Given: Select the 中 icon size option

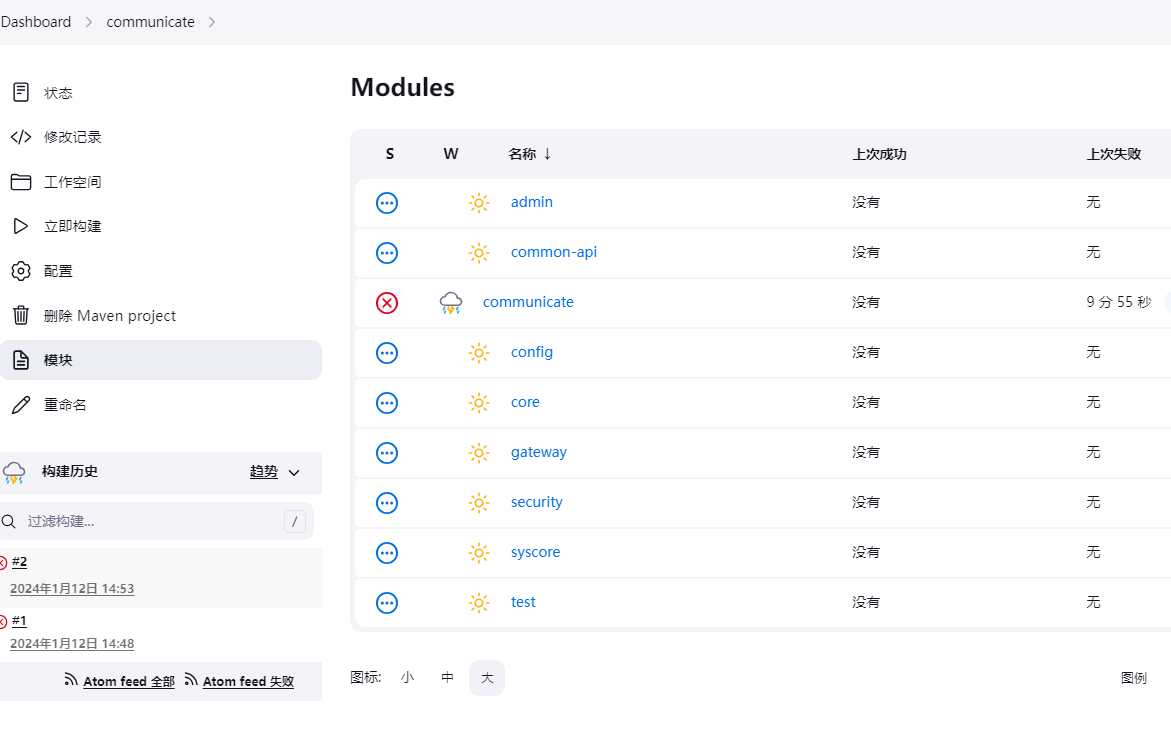Looking at the screenshot, I should pyautogui.click(x=447, y=678).
